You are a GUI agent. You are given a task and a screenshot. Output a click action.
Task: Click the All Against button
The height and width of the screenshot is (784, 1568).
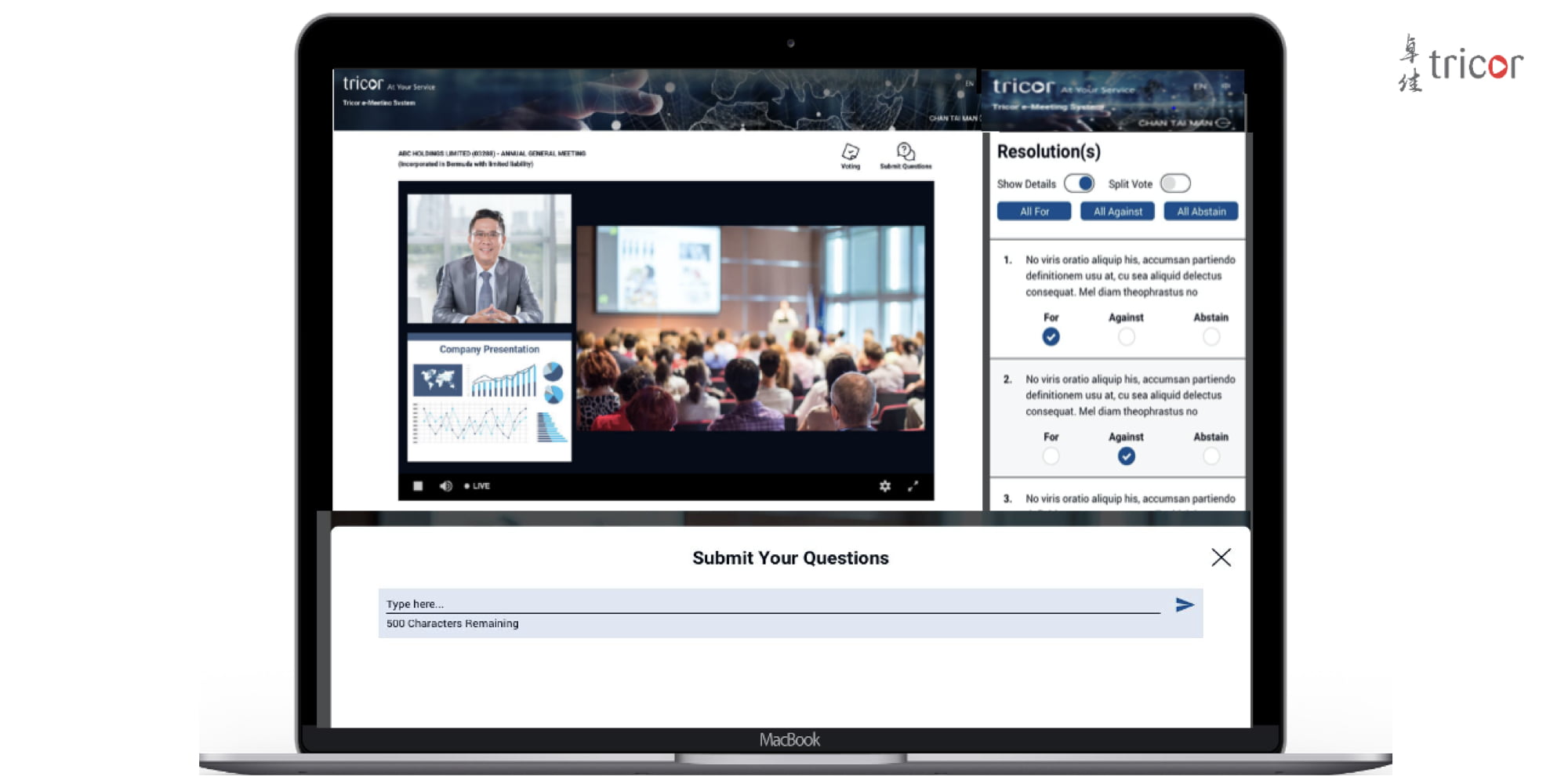(x=1117, y=212)
